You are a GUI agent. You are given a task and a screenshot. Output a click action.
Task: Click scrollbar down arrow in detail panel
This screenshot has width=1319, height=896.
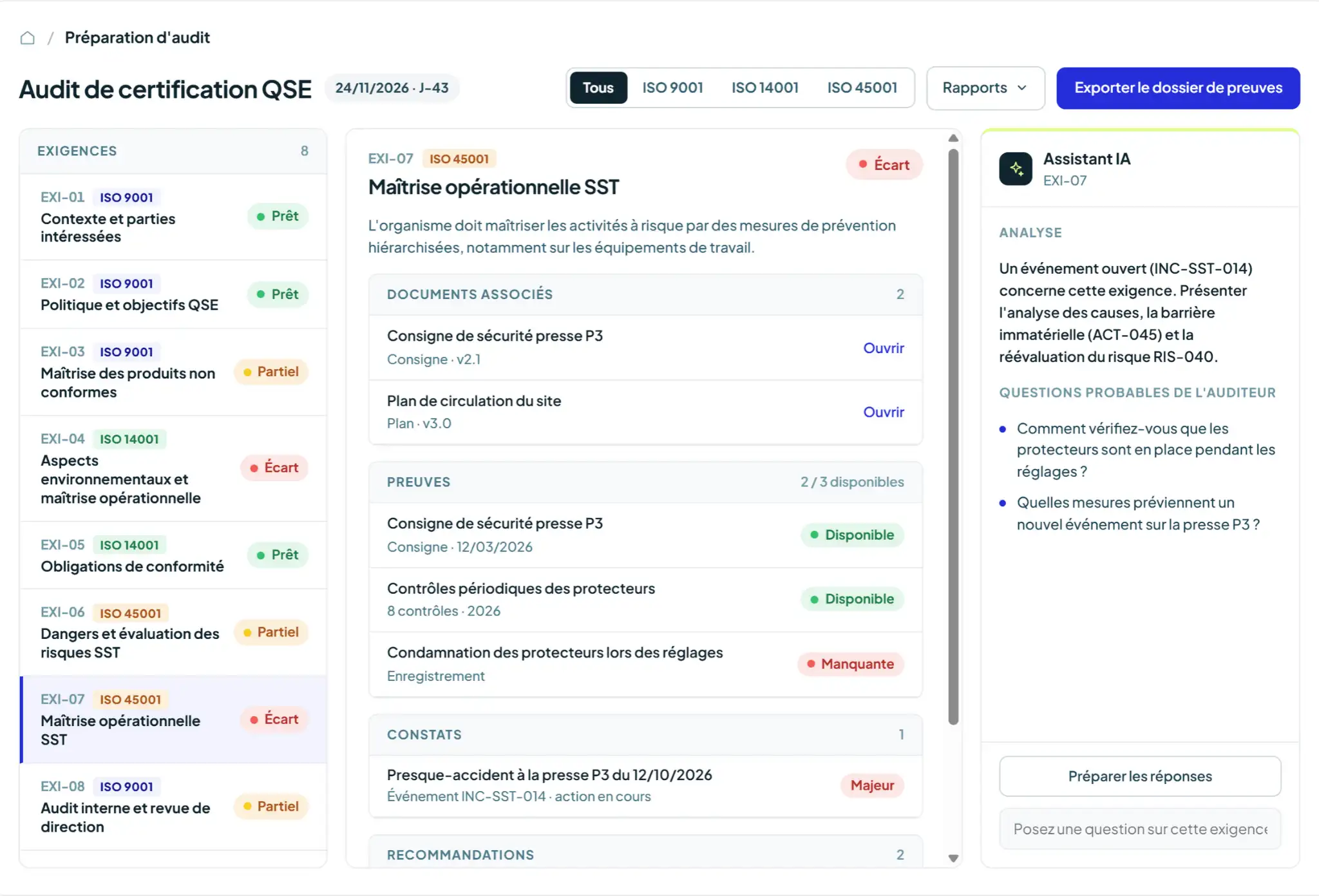coord(953,858)
